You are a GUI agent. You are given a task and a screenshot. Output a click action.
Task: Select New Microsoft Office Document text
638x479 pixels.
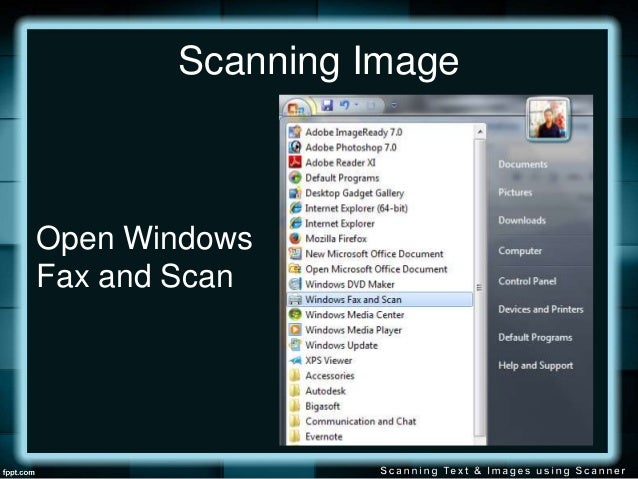374,254
